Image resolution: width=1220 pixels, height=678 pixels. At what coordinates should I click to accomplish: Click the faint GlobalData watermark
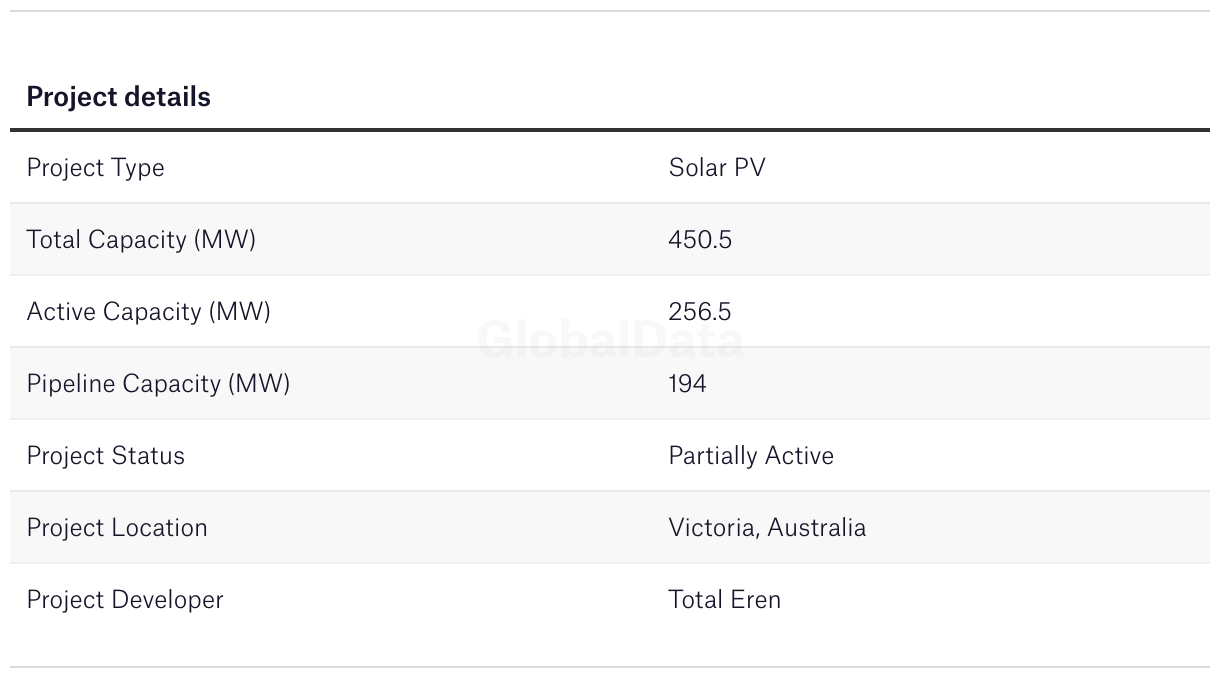(x=610, y=341)
